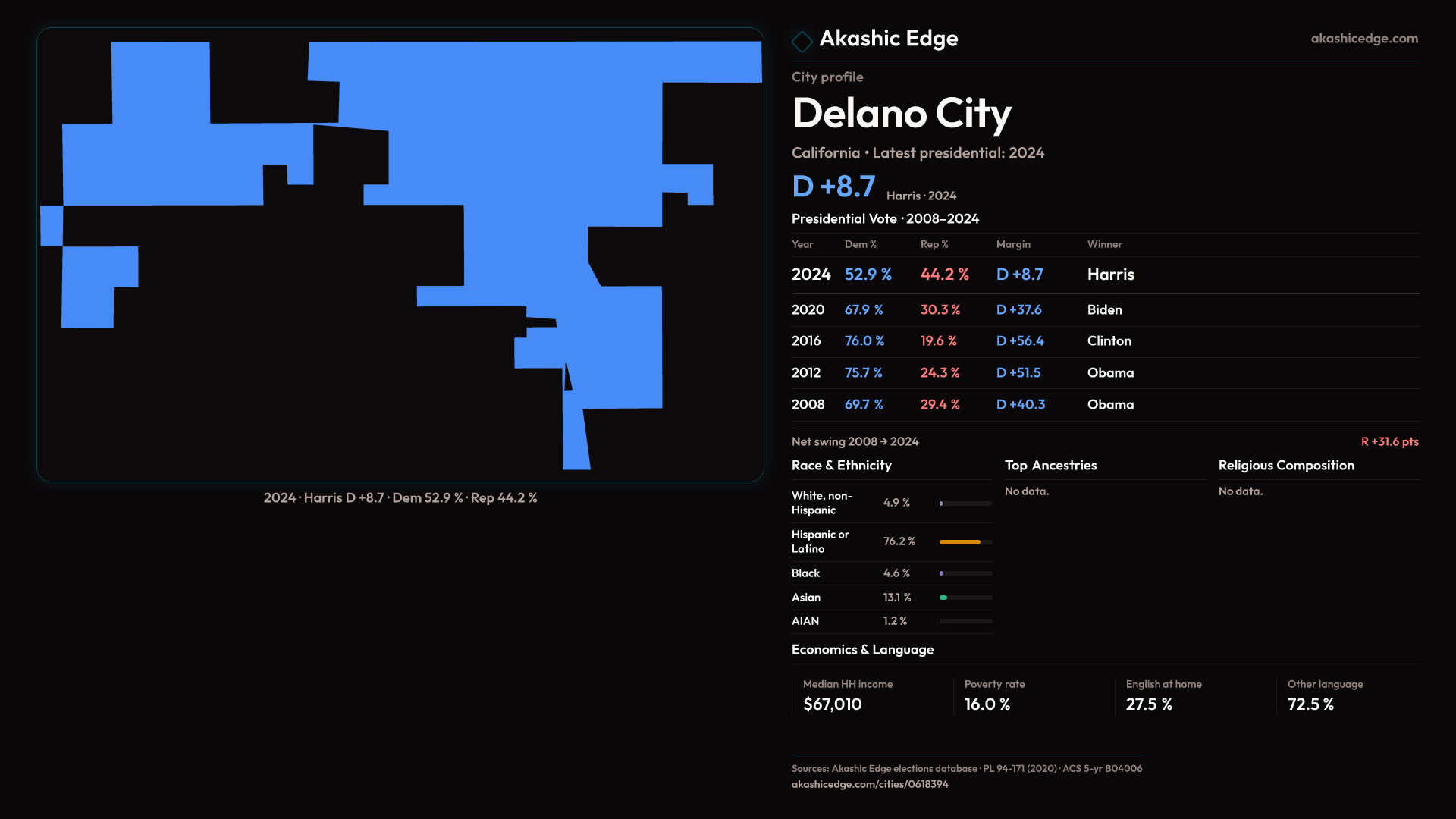Click the Delano City title heading
The image size is (1456, 819).
click(x=901, y=114)
